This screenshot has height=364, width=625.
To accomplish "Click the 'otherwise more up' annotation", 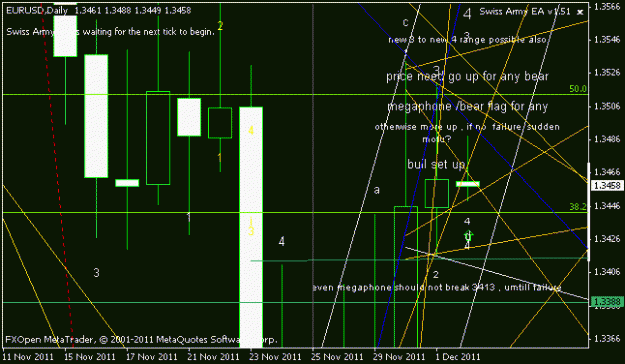I will [x=467, y=132].
